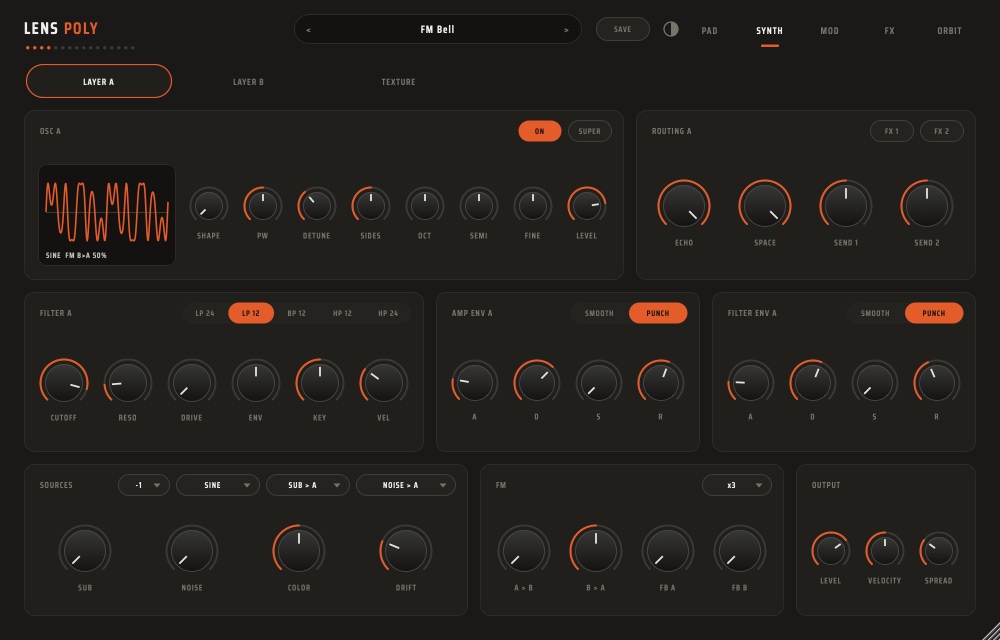Click the filter DRIVE knob

[x=191, y=382]
